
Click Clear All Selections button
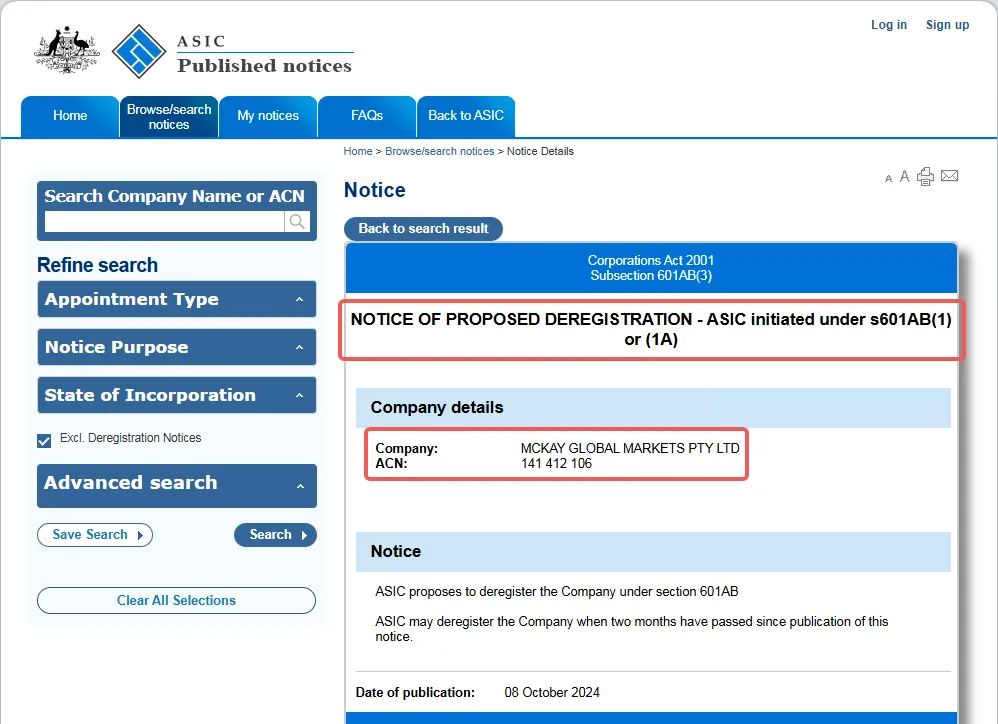[176, 601]
